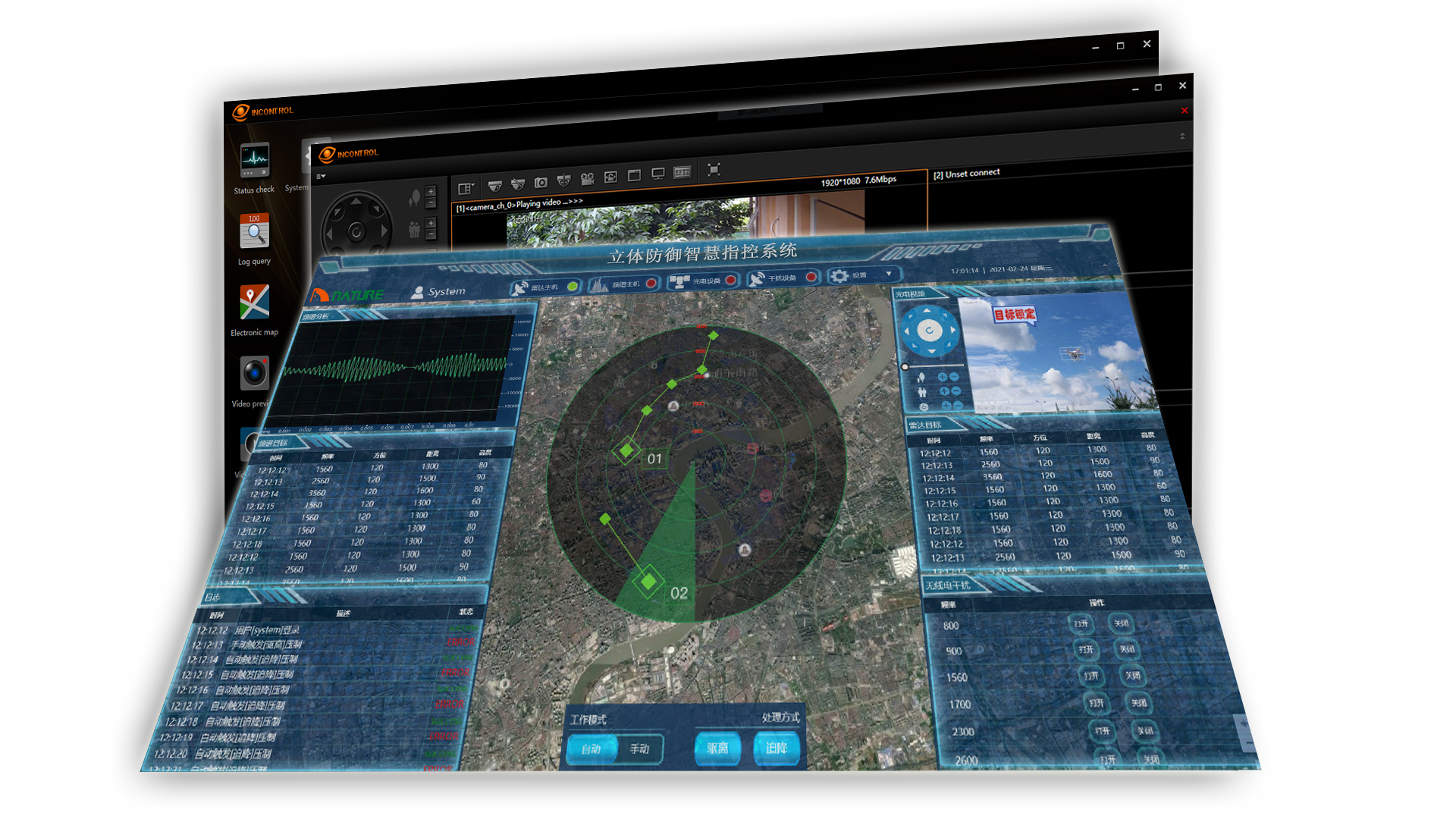The height and width of the screenshot is (819, 1456).
Task: Toggle the red status light next to 频谱主机
Action: [651, 282]
